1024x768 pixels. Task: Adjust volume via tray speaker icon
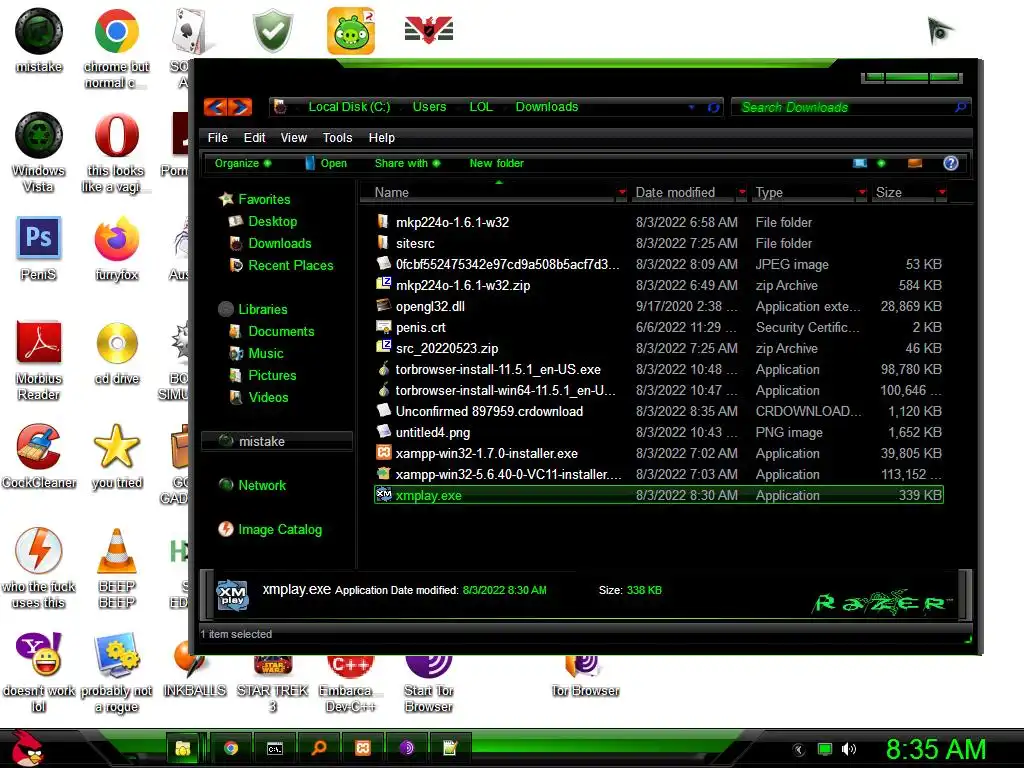click(848, 749)
